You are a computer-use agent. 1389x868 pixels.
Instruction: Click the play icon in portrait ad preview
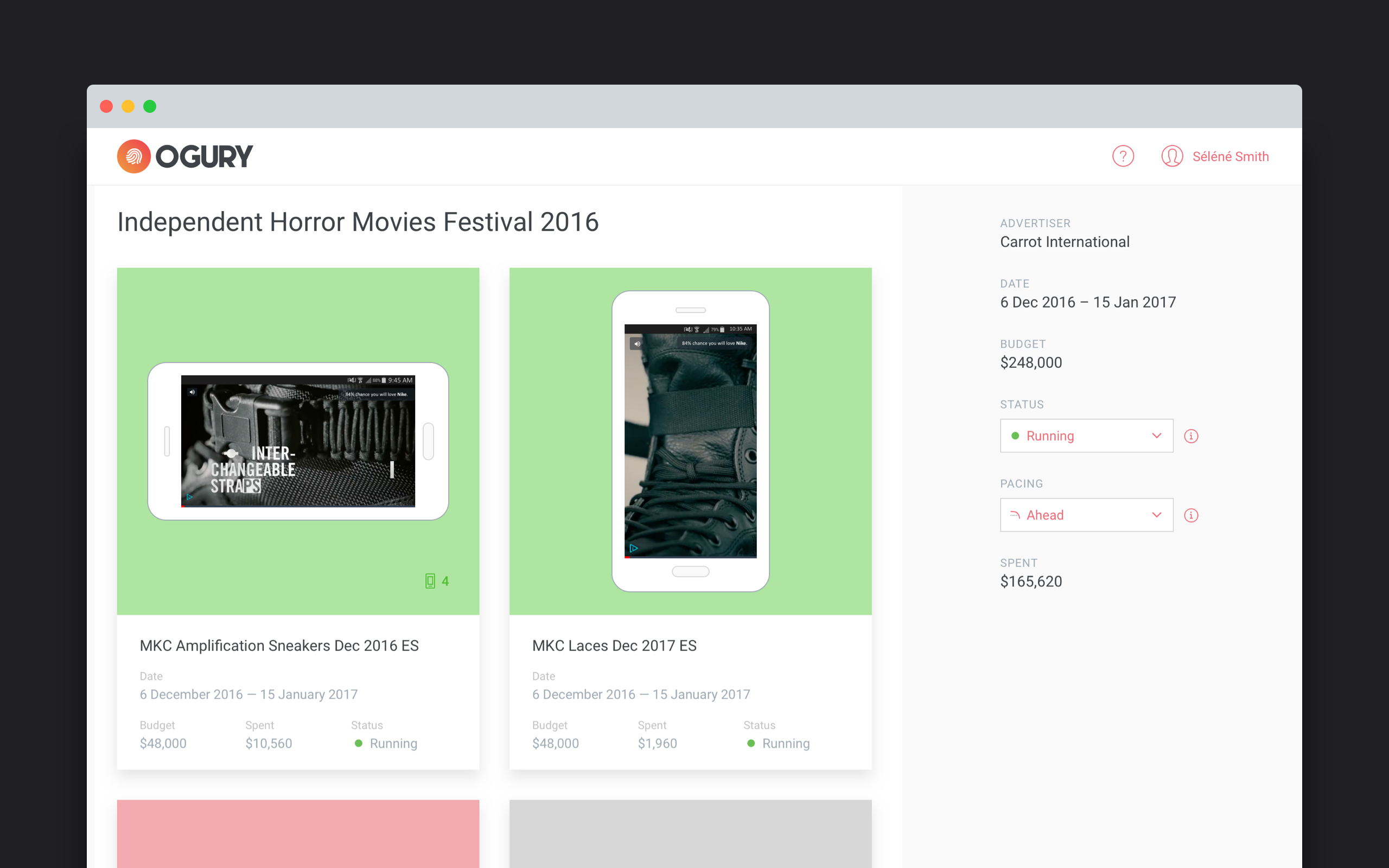[x=634, y=548]
